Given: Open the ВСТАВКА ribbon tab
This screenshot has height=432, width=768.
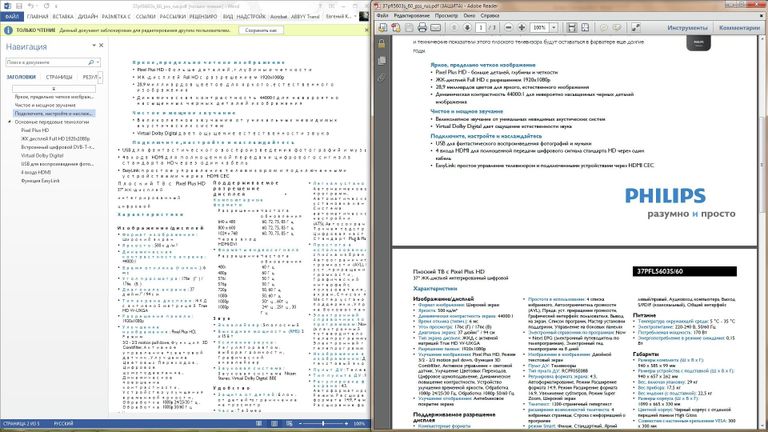Looking at the screenshot, I should click(63, 17).
